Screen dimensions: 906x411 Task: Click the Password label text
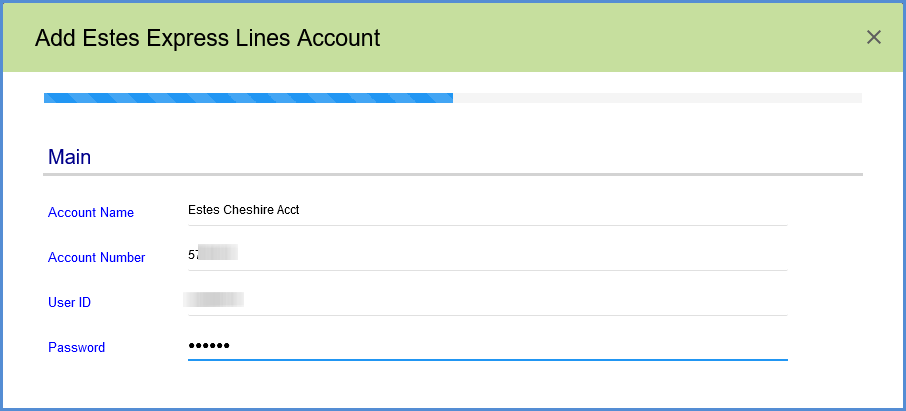[x=76, y=348]
